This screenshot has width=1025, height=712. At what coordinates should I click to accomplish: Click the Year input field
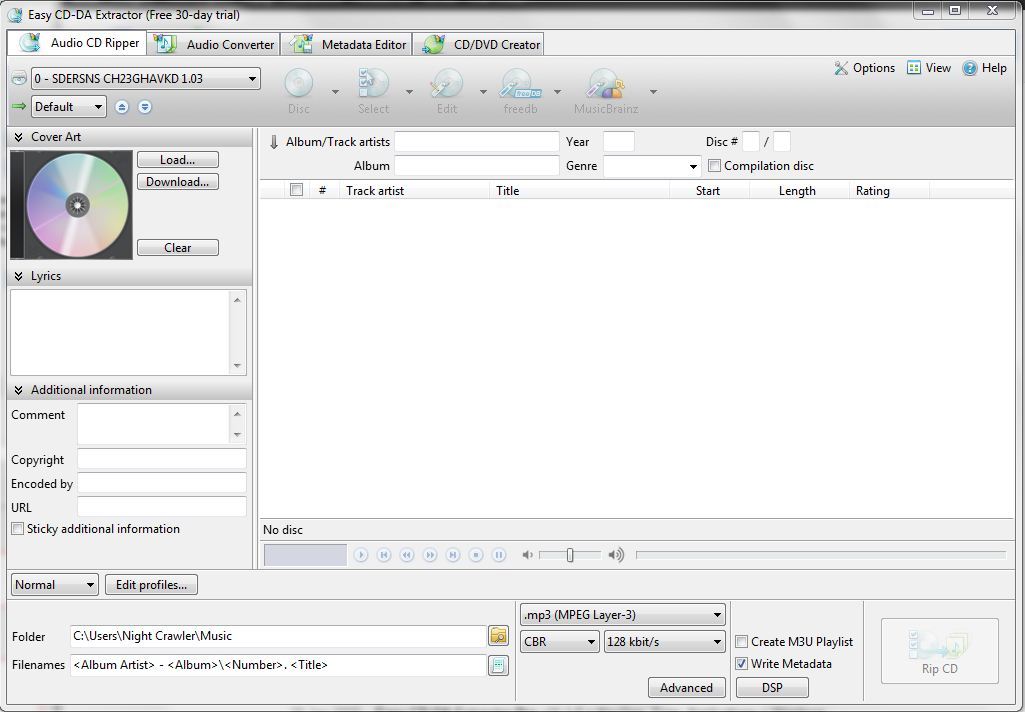pos(618,142)
